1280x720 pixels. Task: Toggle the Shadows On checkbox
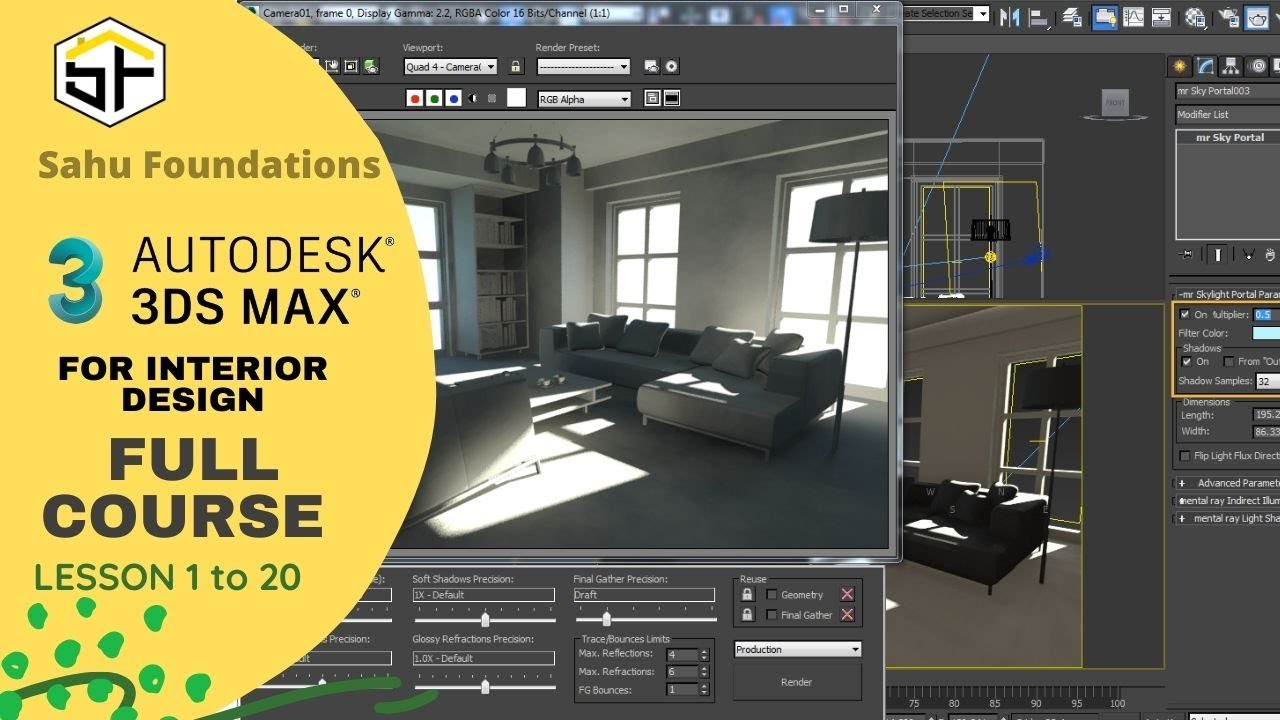[1187, 362]
